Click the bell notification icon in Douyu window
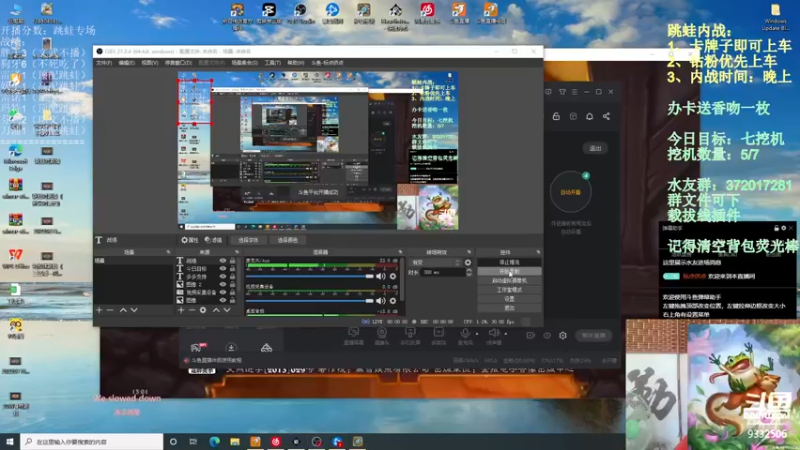The width and height of the screenshot is (800, 450). 589,116
